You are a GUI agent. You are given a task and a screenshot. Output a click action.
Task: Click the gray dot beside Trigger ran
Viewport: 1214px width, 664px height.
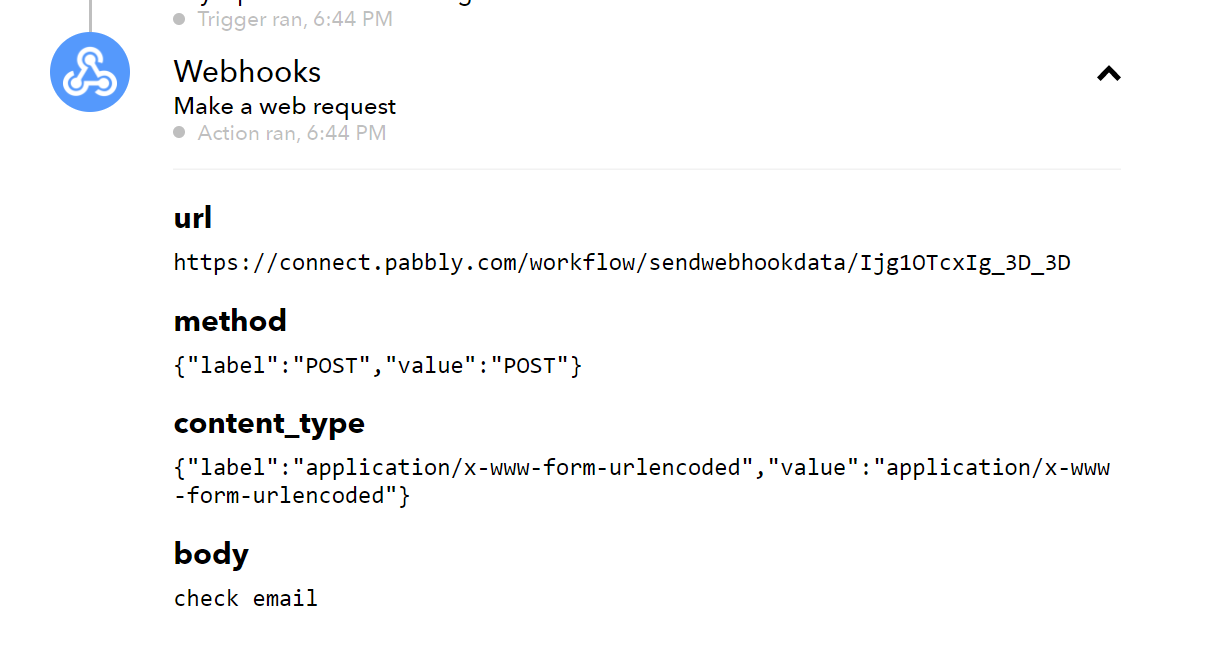pyautogui.click(x=179, y=18)
